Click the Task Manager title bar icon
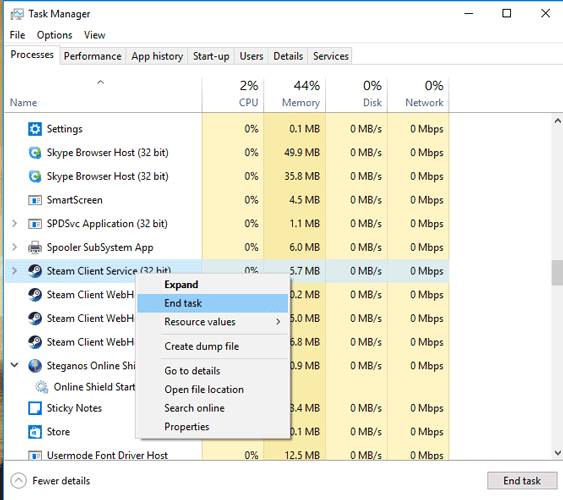 pos(17,14)
